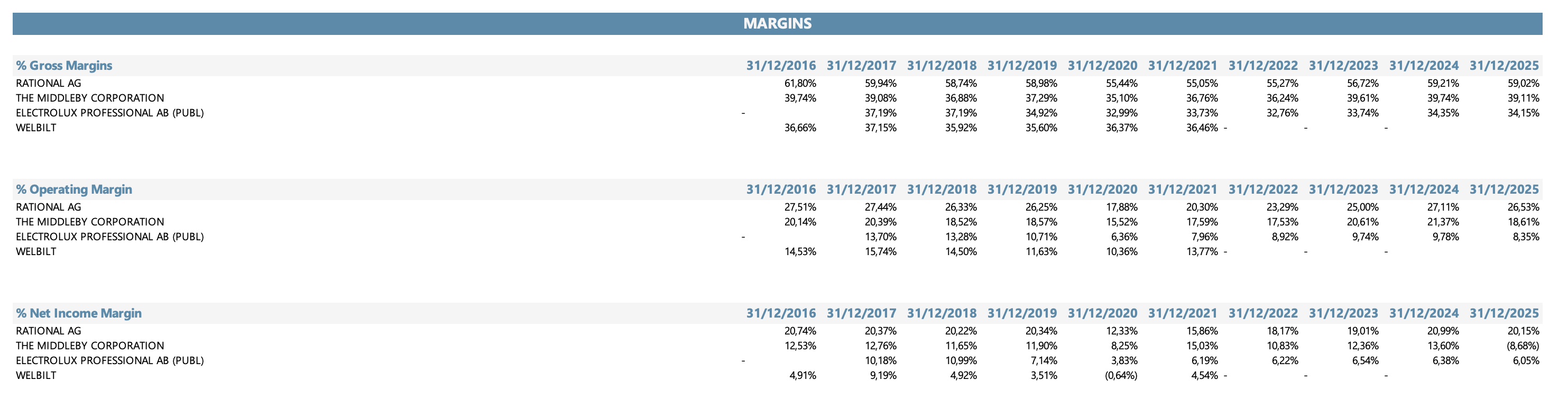Select the % Gross Margins section header

click(x=64, y=66)
